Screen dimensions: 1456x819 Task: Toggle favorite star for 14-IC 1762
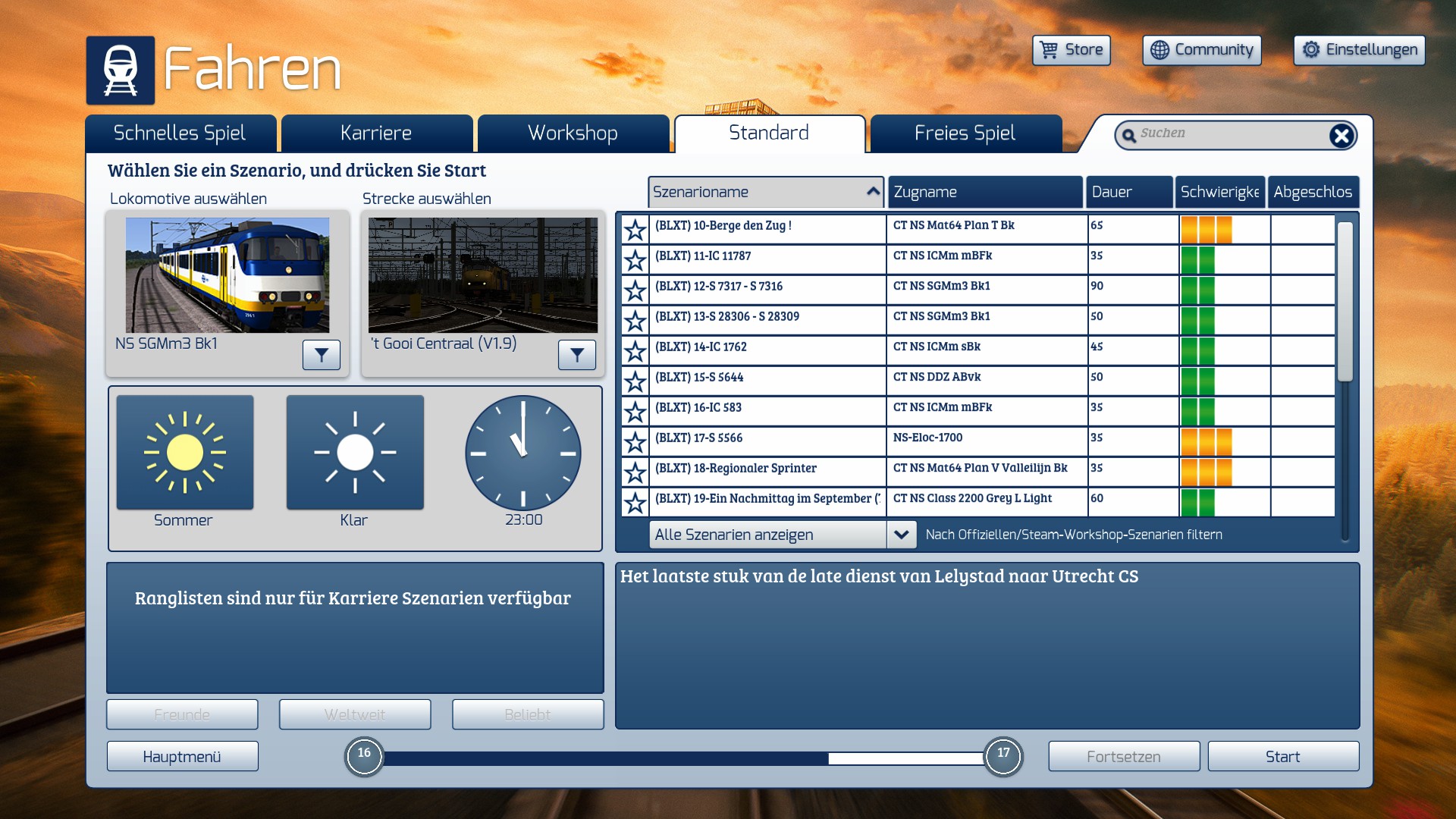point(635,351)
